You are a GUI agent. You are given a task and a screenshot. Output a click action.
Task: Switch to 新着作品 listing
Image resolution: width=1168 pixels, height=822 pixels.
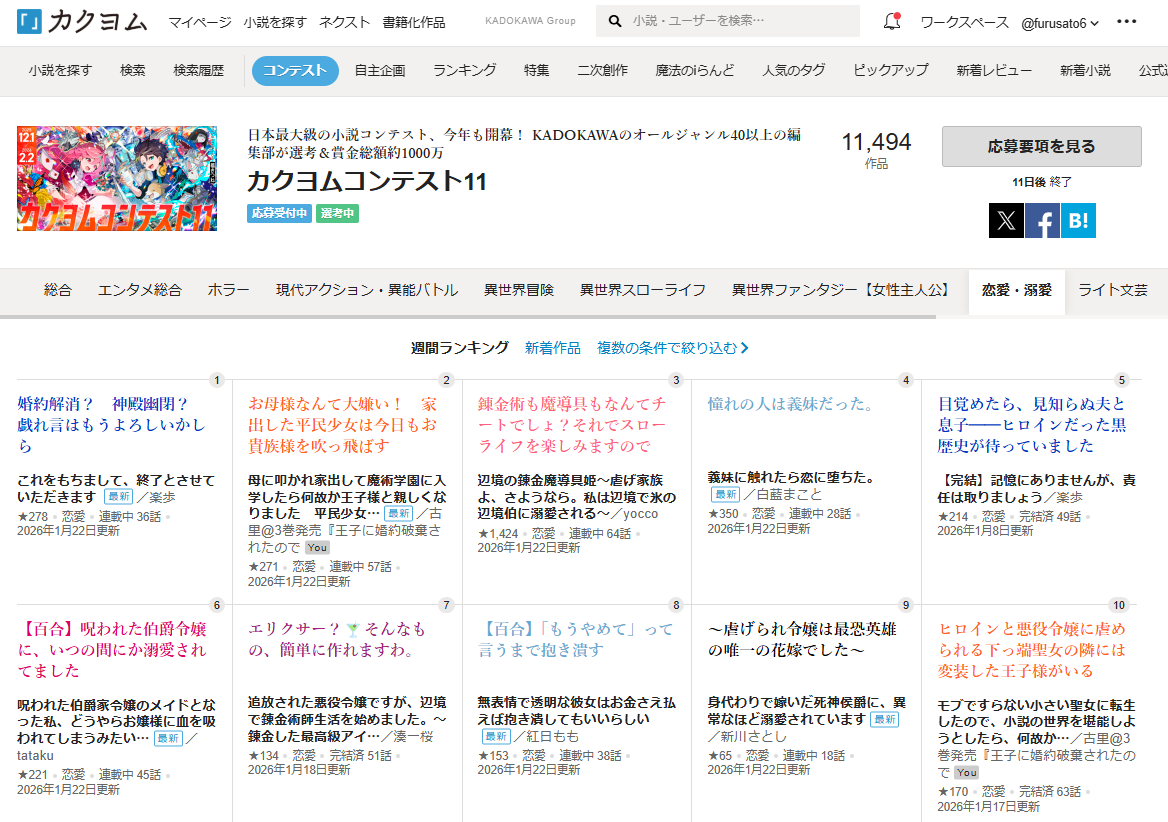coord(552,348)
